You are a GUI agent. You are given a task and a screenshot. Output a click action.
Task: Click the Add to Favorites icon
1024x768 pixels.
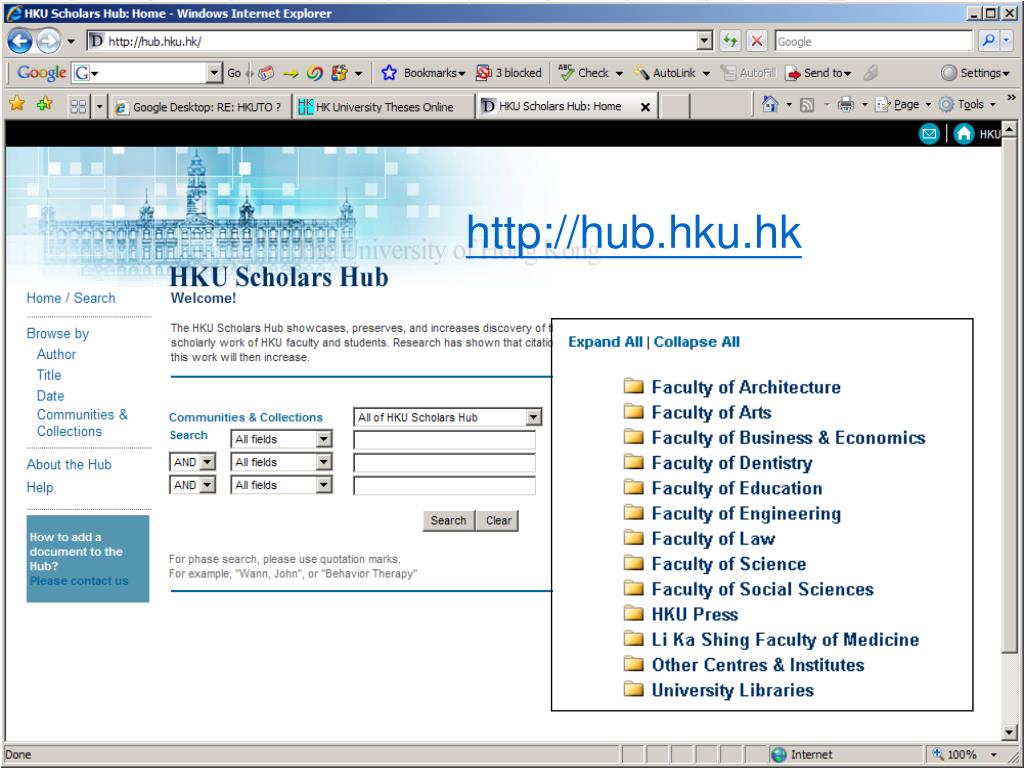coord(45,104)
